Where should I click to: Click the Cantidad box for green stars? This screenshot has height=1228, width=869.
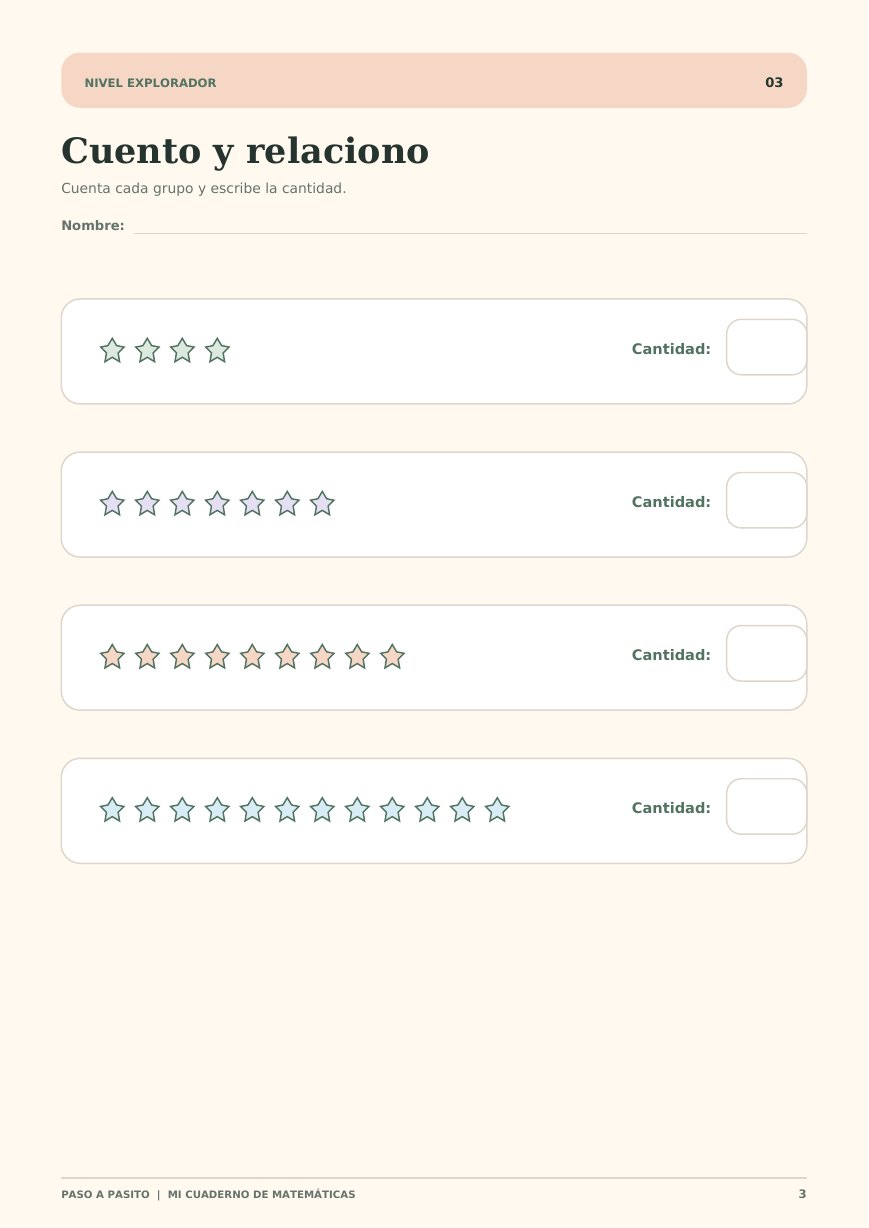click(x=766, y=347)
